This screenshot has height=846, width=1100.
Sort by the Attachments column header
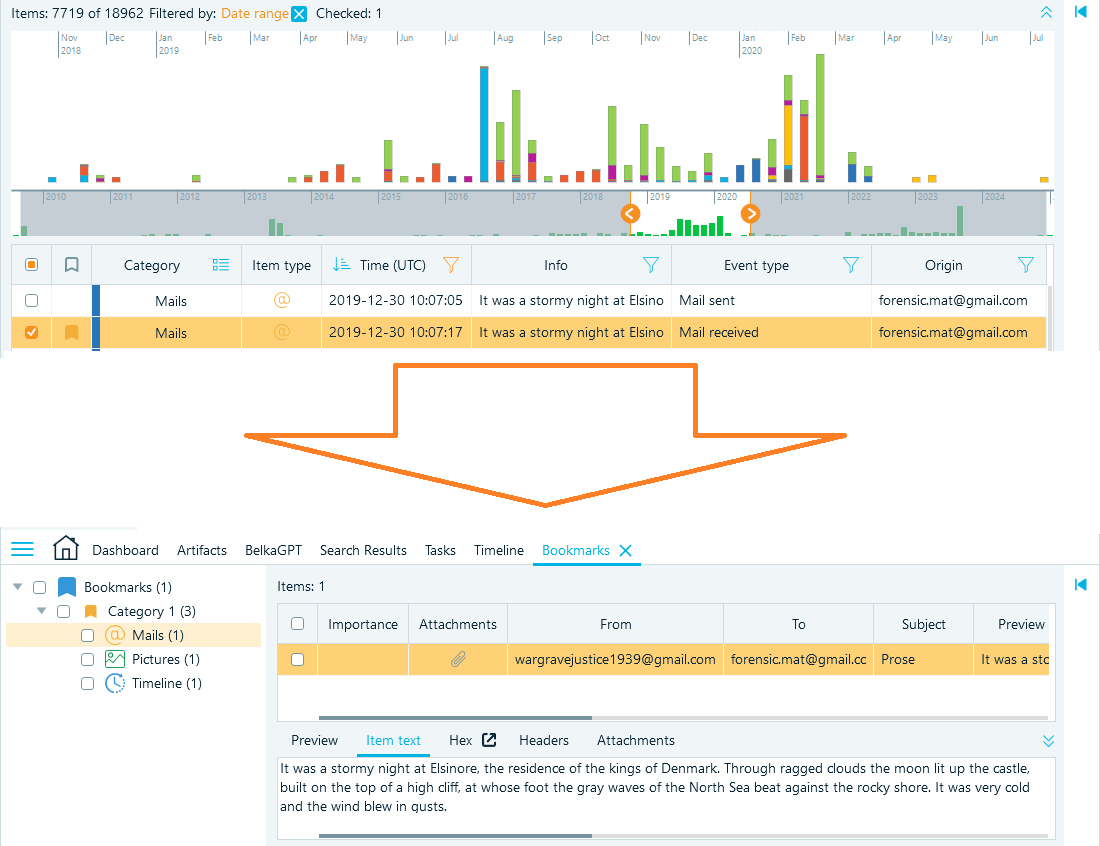(457, 624)
